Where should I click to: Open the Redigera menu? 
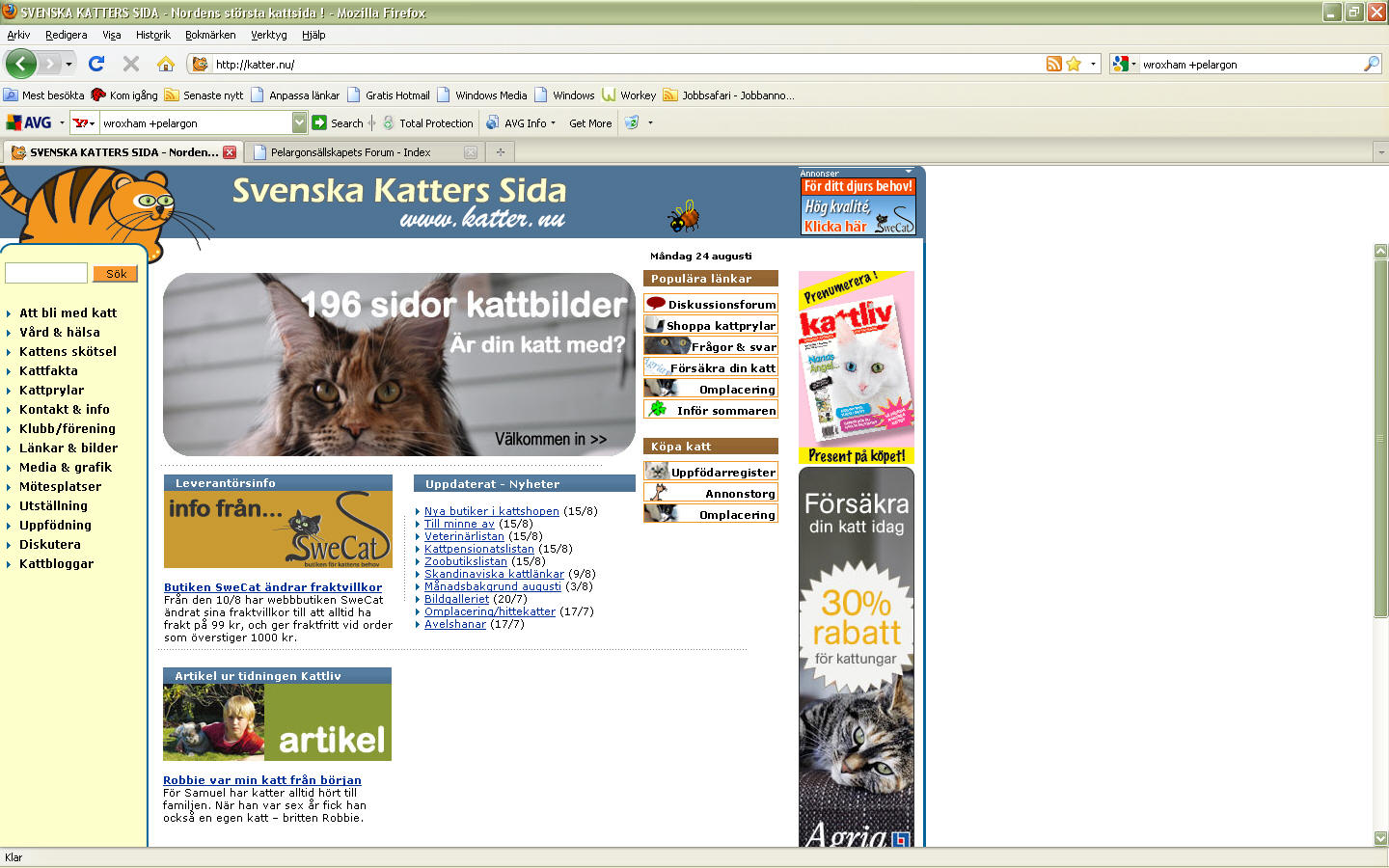[x=66, y=35]
